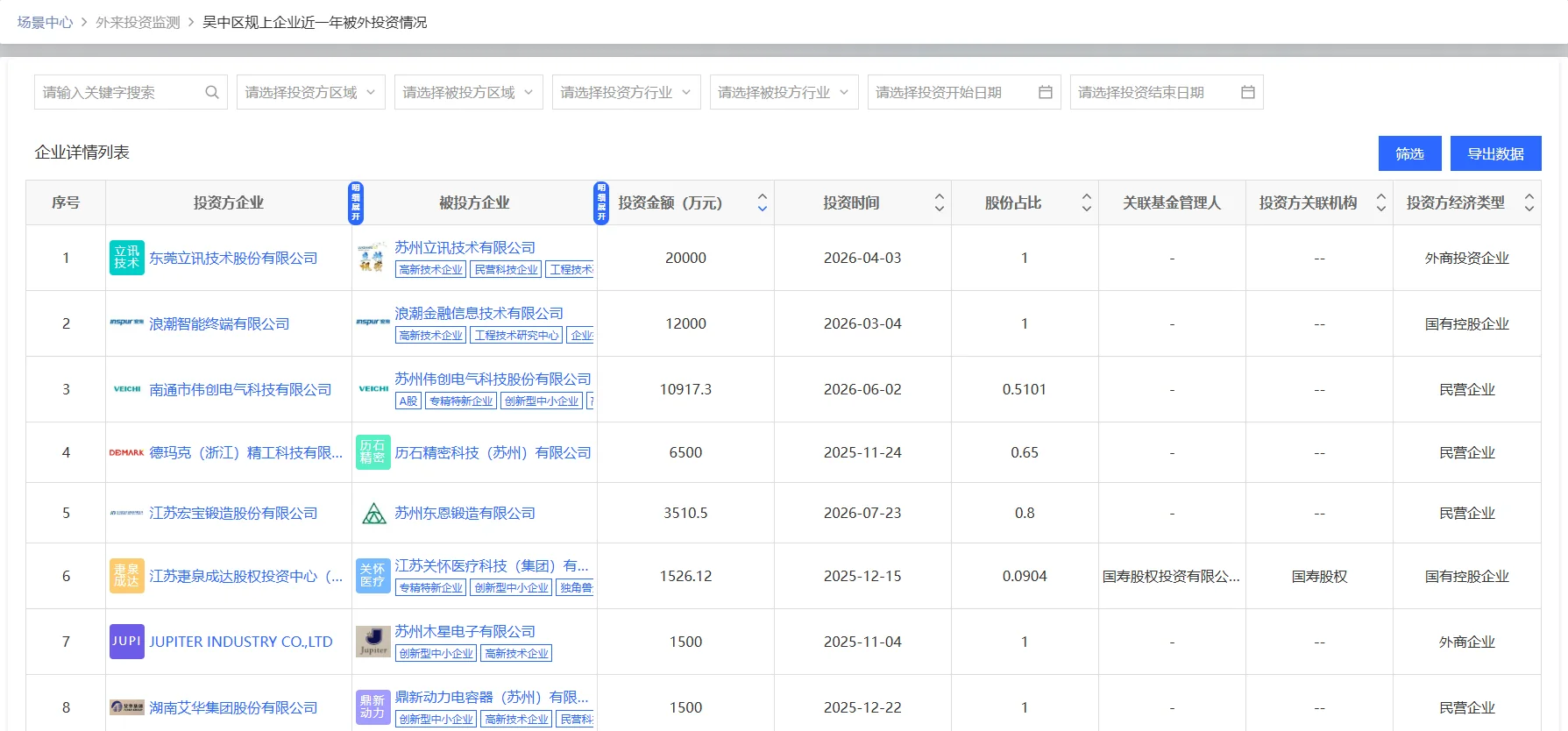Click 德玛克 DEMARK logo
The image size is (1568, 731).
tap(127, 452)
